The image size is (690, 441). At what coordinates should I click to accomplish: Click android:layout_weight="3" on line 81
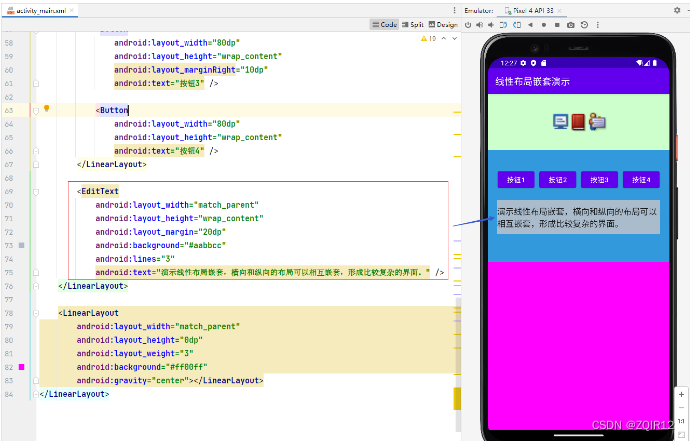tap(135, 353)
